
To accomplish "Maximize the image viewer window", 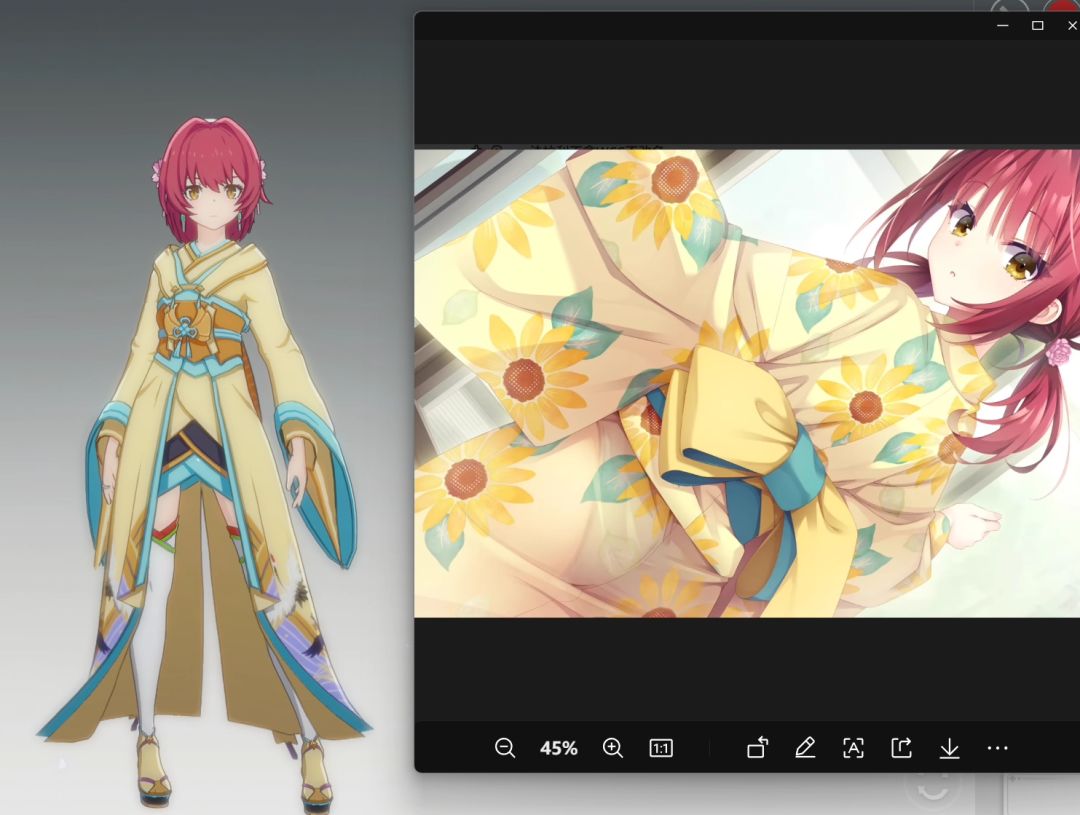I will (1037, 25).
